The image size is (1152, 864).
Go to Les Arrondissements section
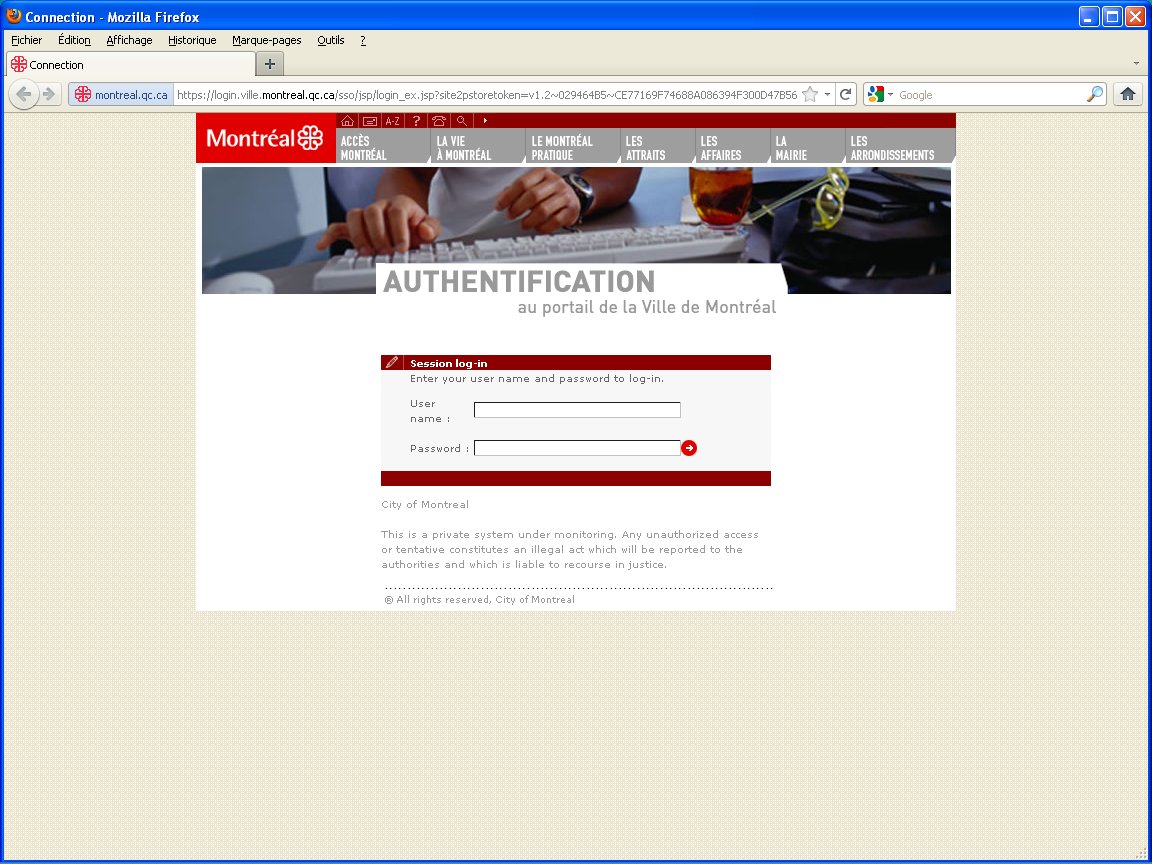click(892, 148)
